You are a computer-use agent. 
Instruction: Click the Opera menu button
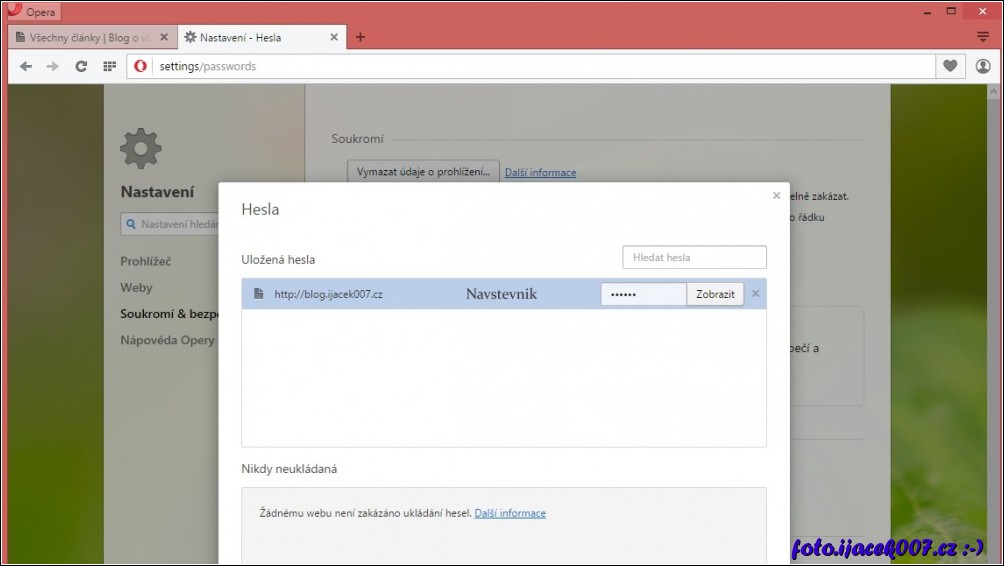click(32, 12)
